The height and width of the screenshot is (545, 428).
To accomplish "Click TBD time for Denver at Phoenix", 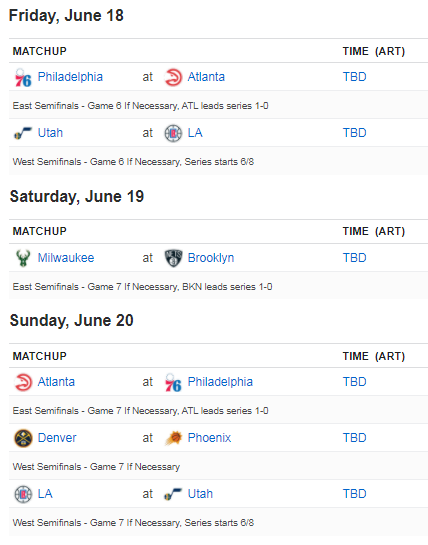I will coord(355,438).
